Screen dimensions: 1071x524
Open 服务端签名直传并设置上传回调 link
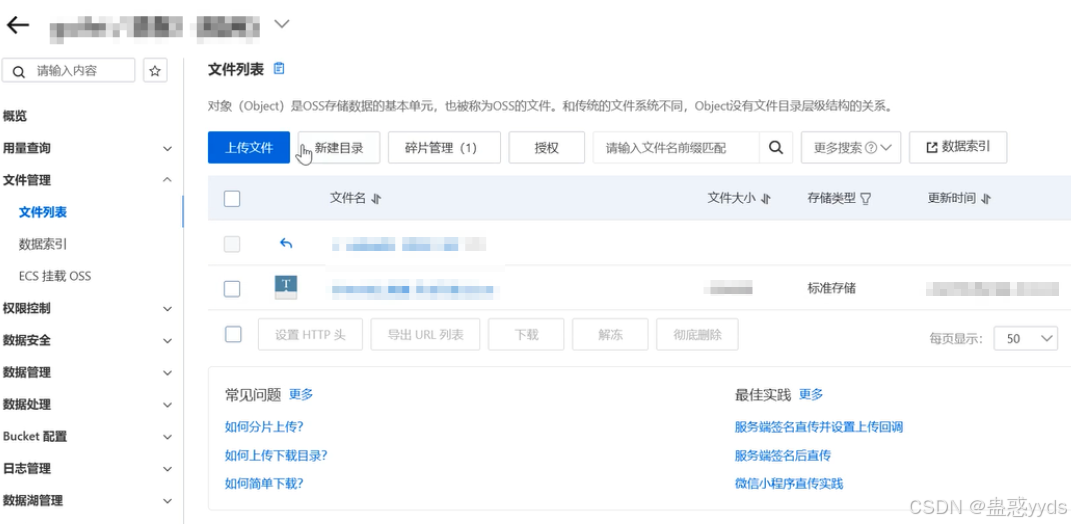pos(819,427)
